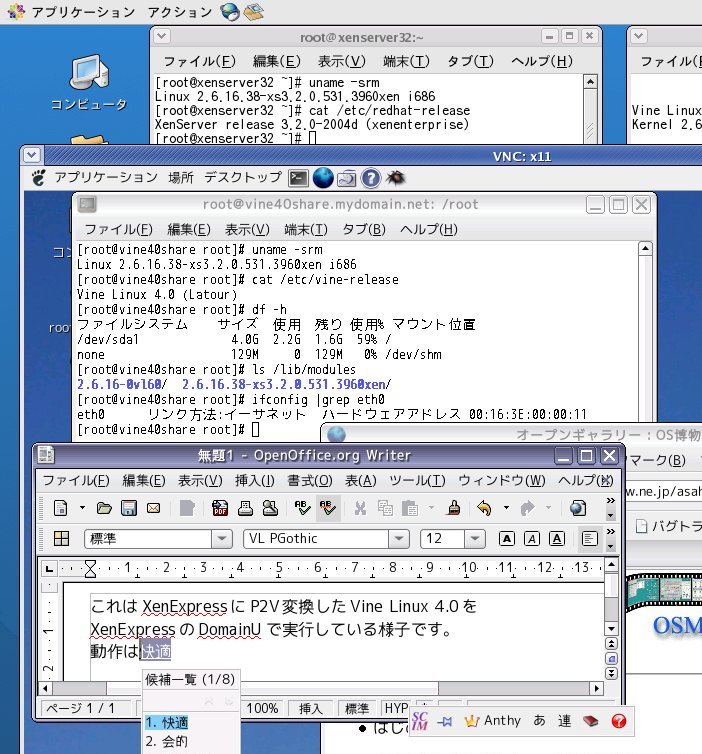Expand the formatting toolbar overflow chevron
The image size is (702, 754).
(x=611, y=532)
